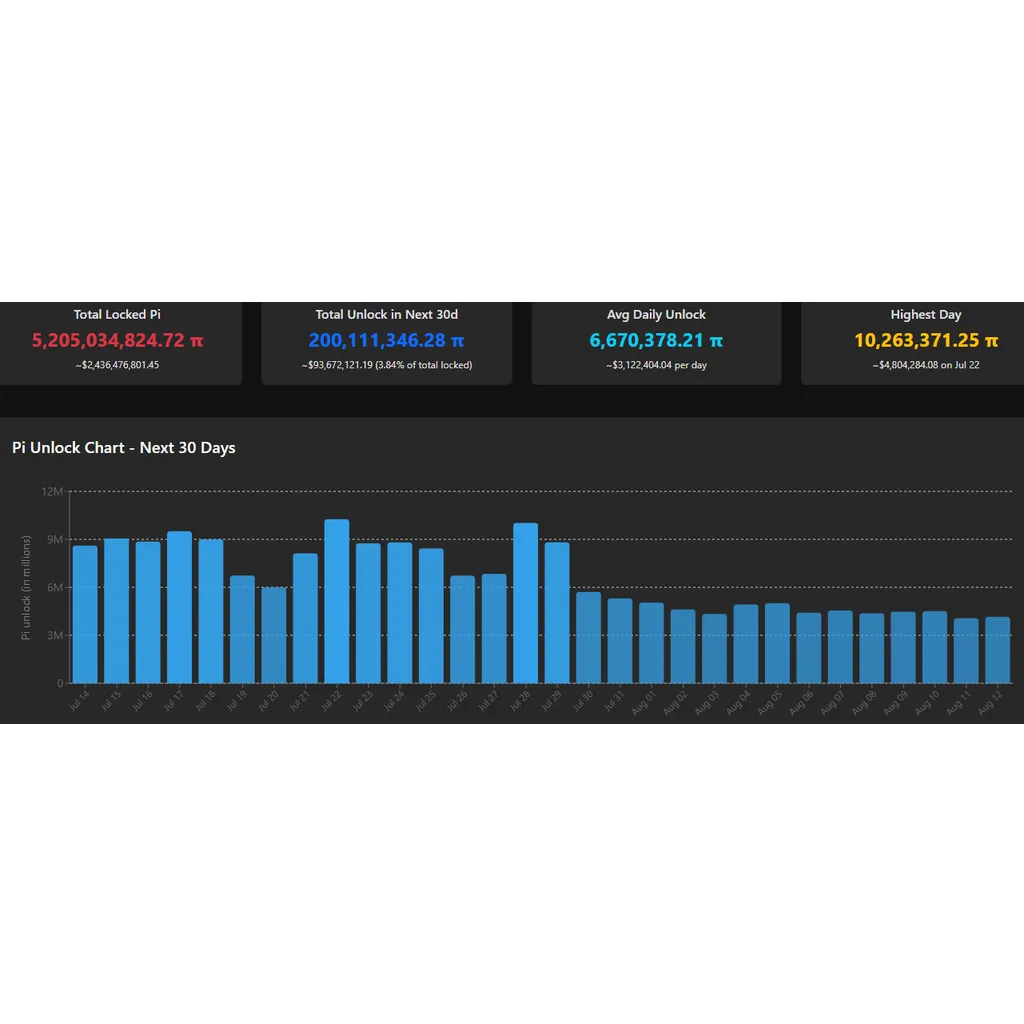Click the ~$3,122,404.04 per day text
The height and width of the screenshot is (1024, 1024).
[x=656, y=365]
